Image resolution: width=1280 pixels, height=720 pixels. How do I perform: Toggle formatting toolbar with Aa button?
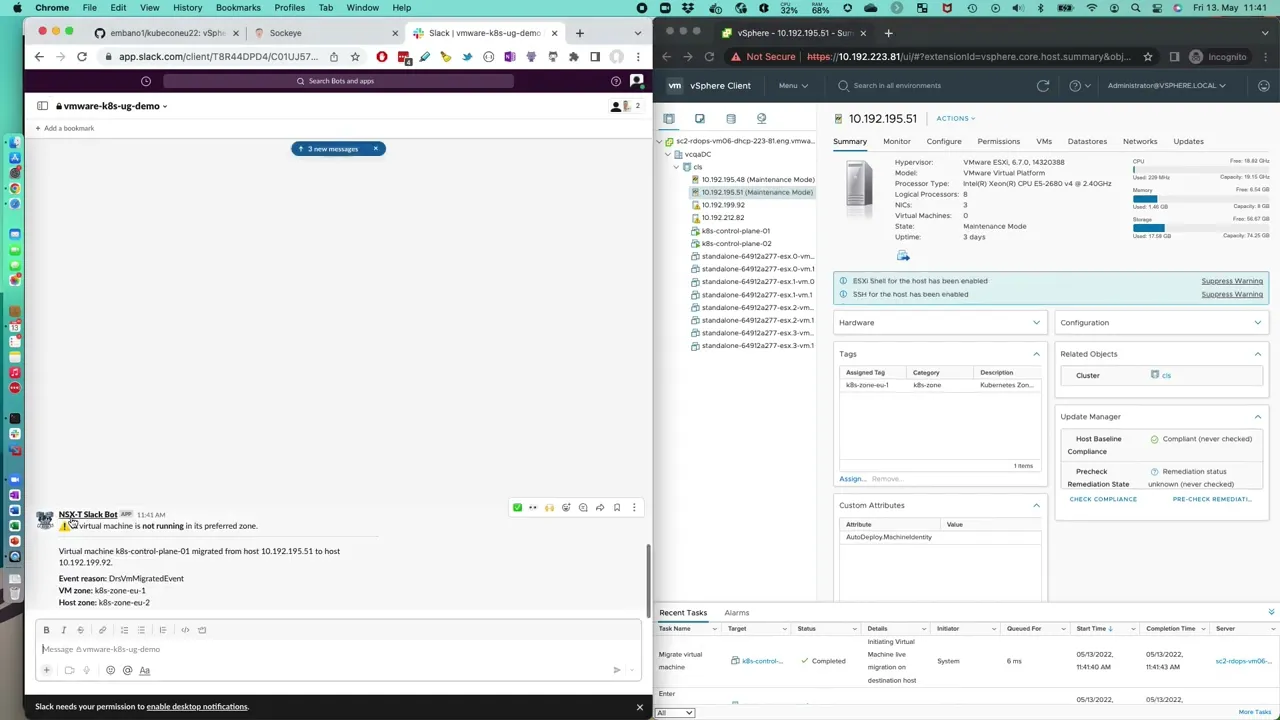144,670
